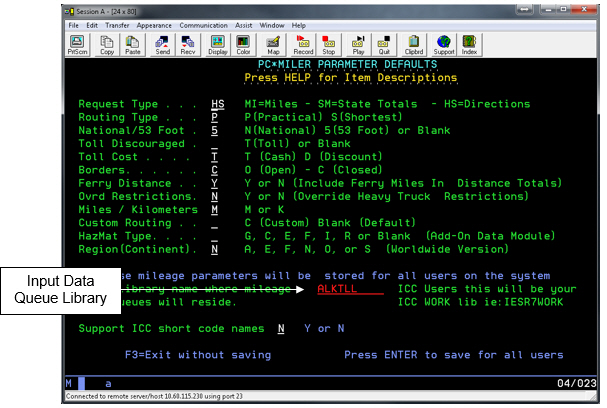Click 'ICC WORK lib ie:IESR7WORK' text
Viewport: 607px width, 408px height.
coord(481,302)
